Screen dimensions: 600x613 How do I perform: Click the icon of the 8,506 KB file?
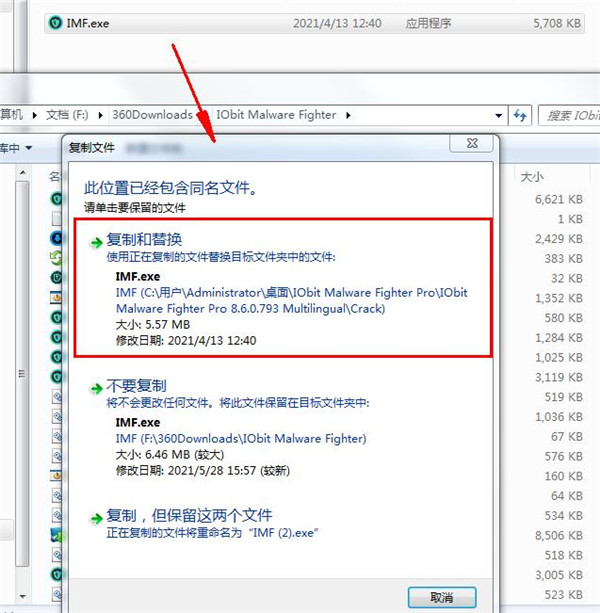[57, 535]
